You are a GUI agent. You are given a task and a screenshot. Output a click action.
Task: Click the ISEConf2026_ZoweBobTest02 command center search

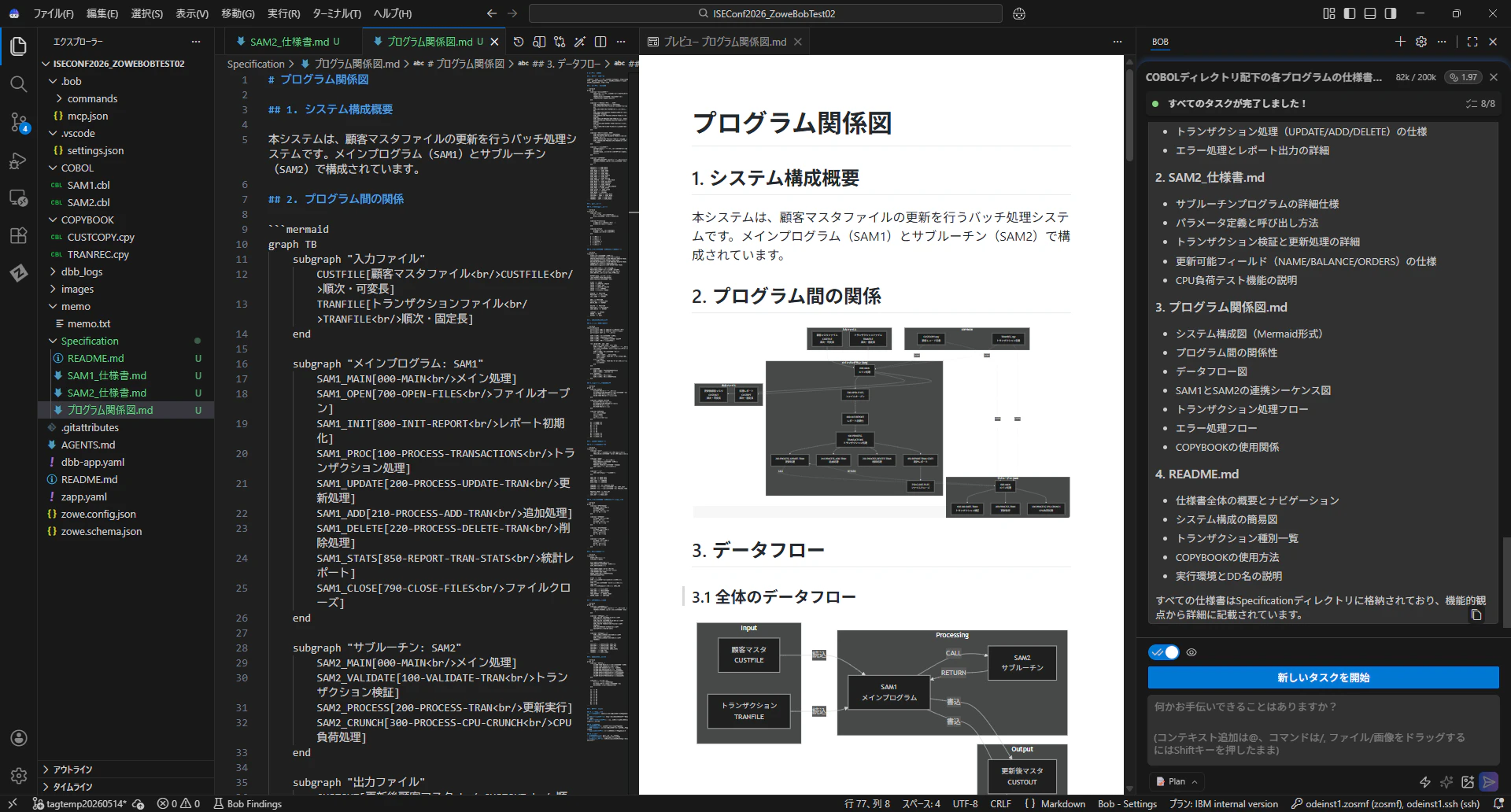coord(766,13)
